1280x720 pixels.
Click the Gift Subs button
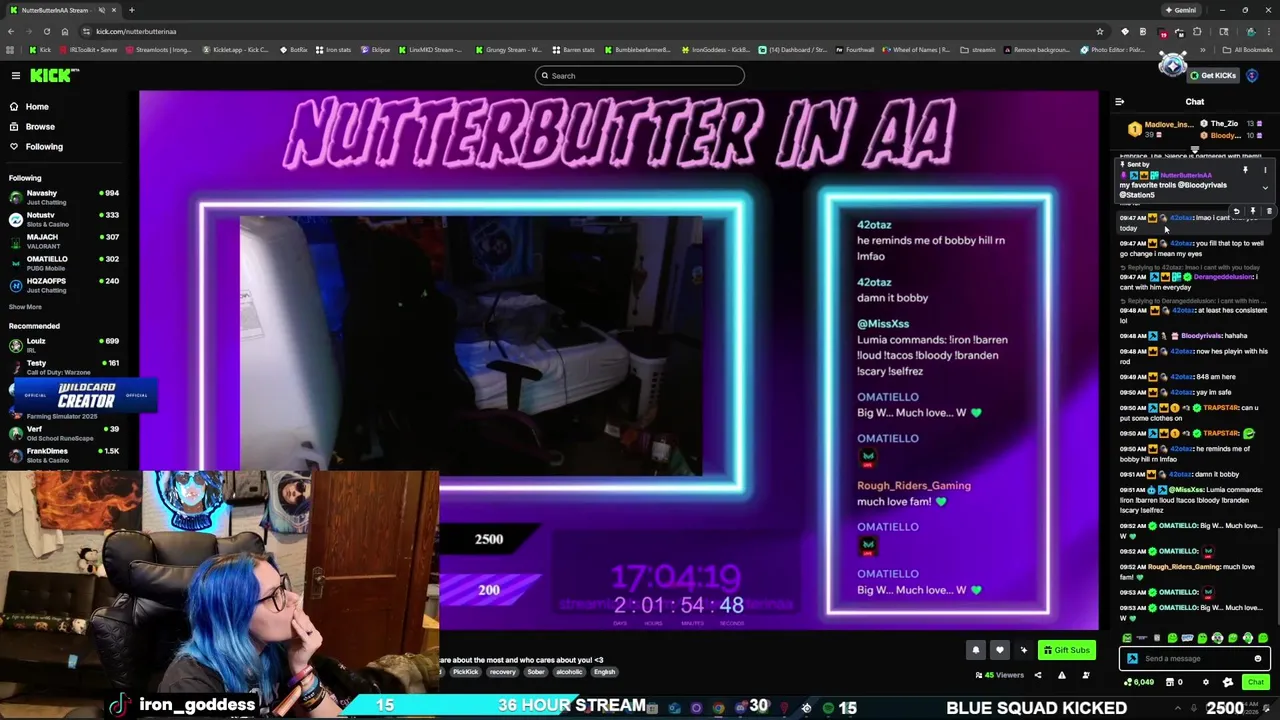point(1067,650)
